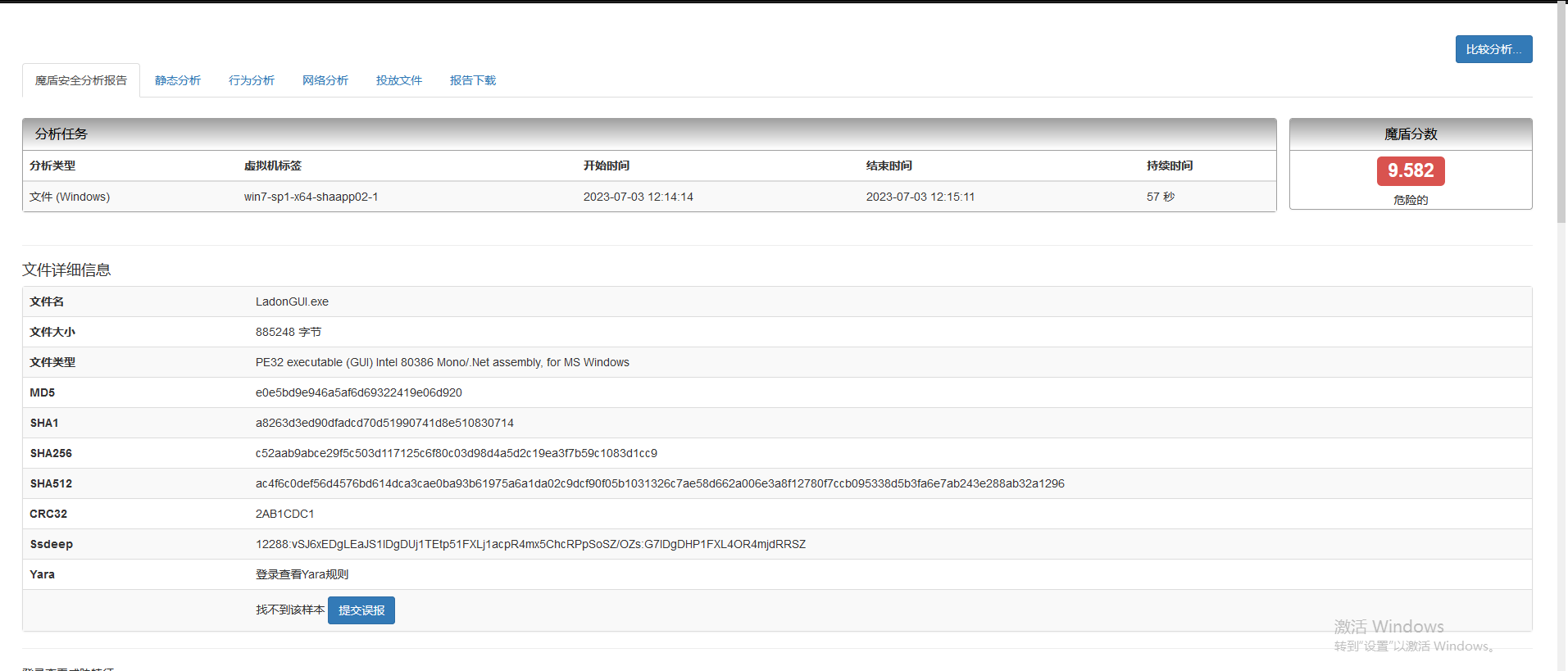Click the MD5 hash value
Viewport: 1568px width, 671px height.
pyautogui.click(x=358, y=392)
